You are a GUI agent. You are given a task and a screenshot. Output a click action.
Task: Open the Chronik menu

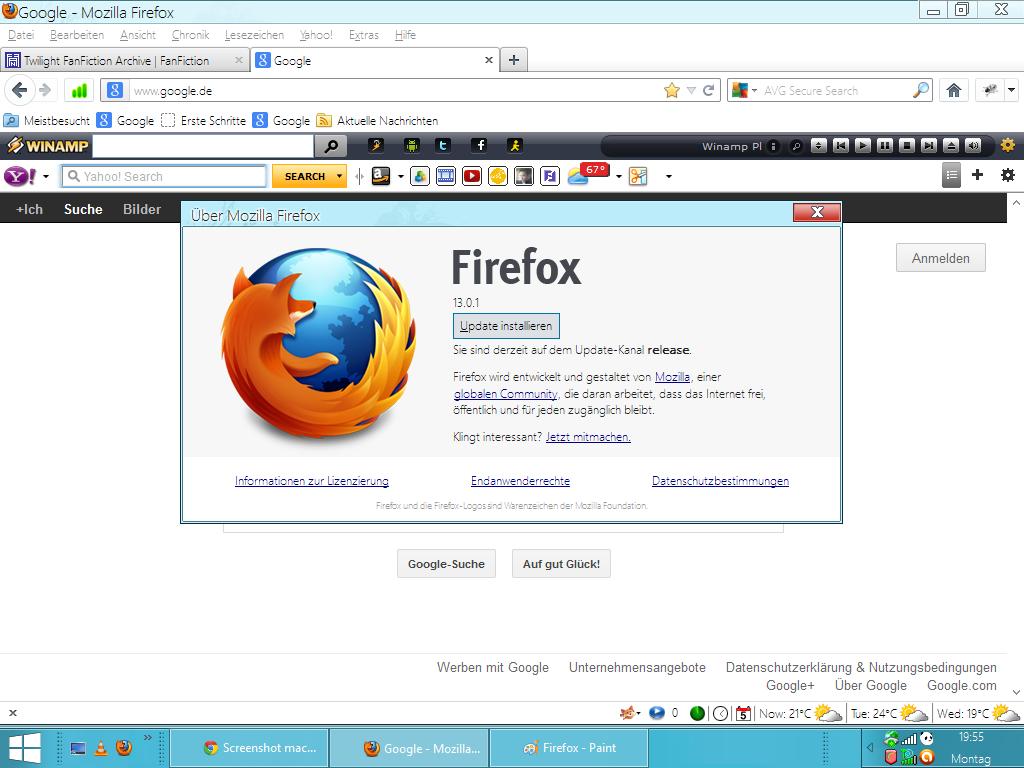[190, 35]
